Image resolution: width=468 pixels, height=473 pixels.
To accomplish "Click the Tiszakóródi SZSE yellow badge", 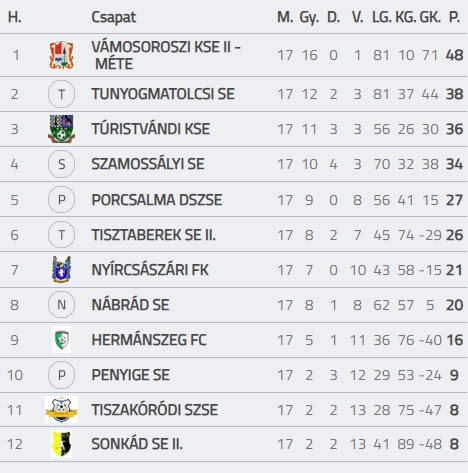I will [61, 410].
